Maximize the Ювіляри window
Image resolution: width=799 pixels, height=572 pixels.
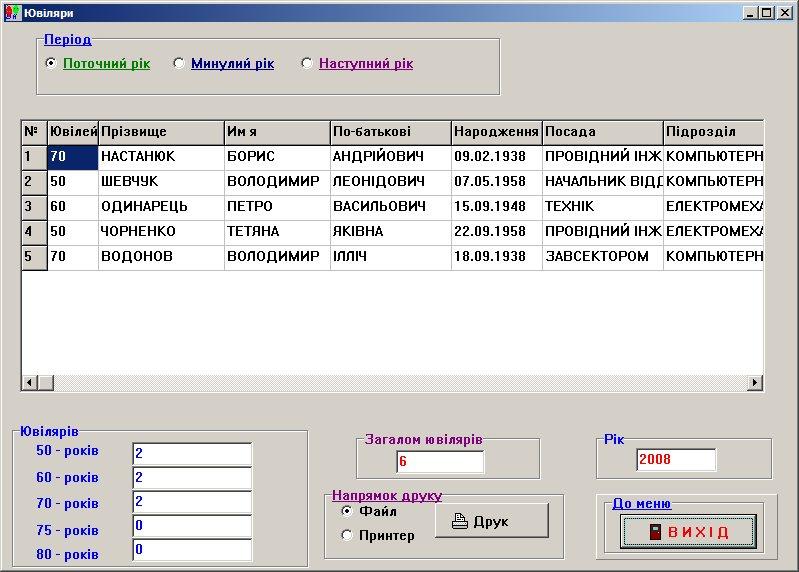(766, 13)
